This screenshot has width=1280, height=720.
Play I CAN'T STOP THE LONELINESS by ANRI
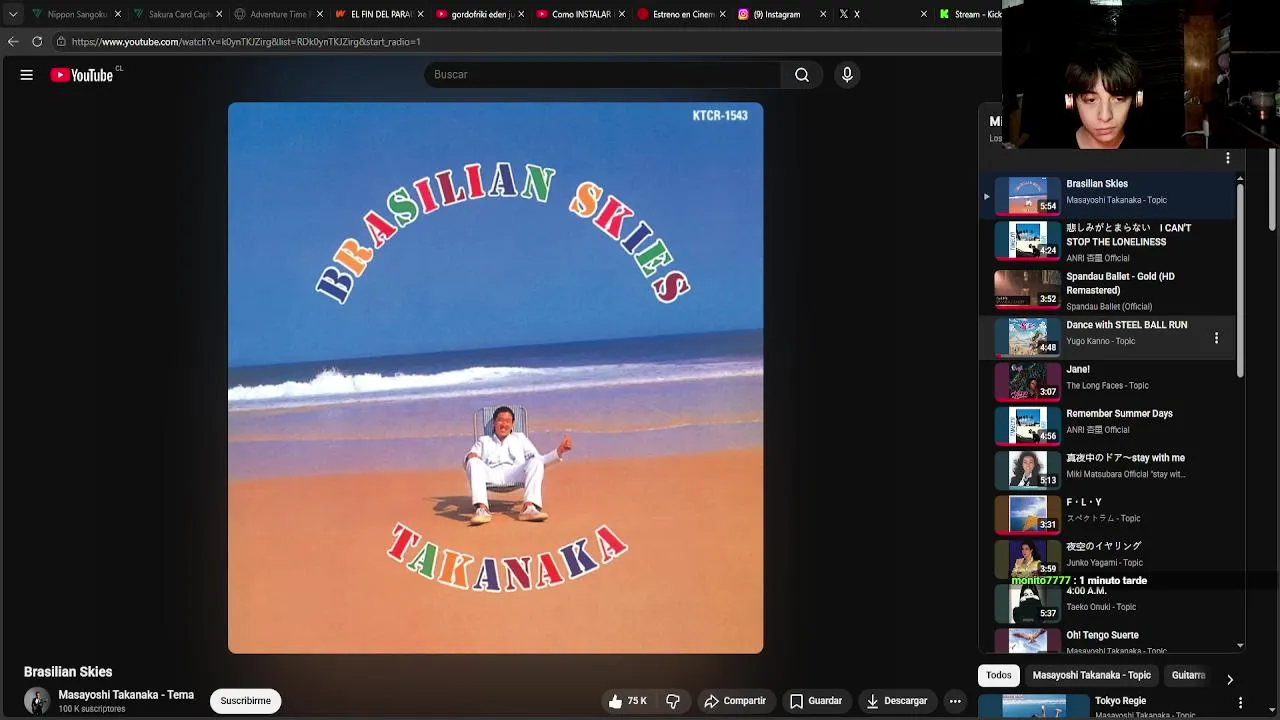pos(1108,242)
